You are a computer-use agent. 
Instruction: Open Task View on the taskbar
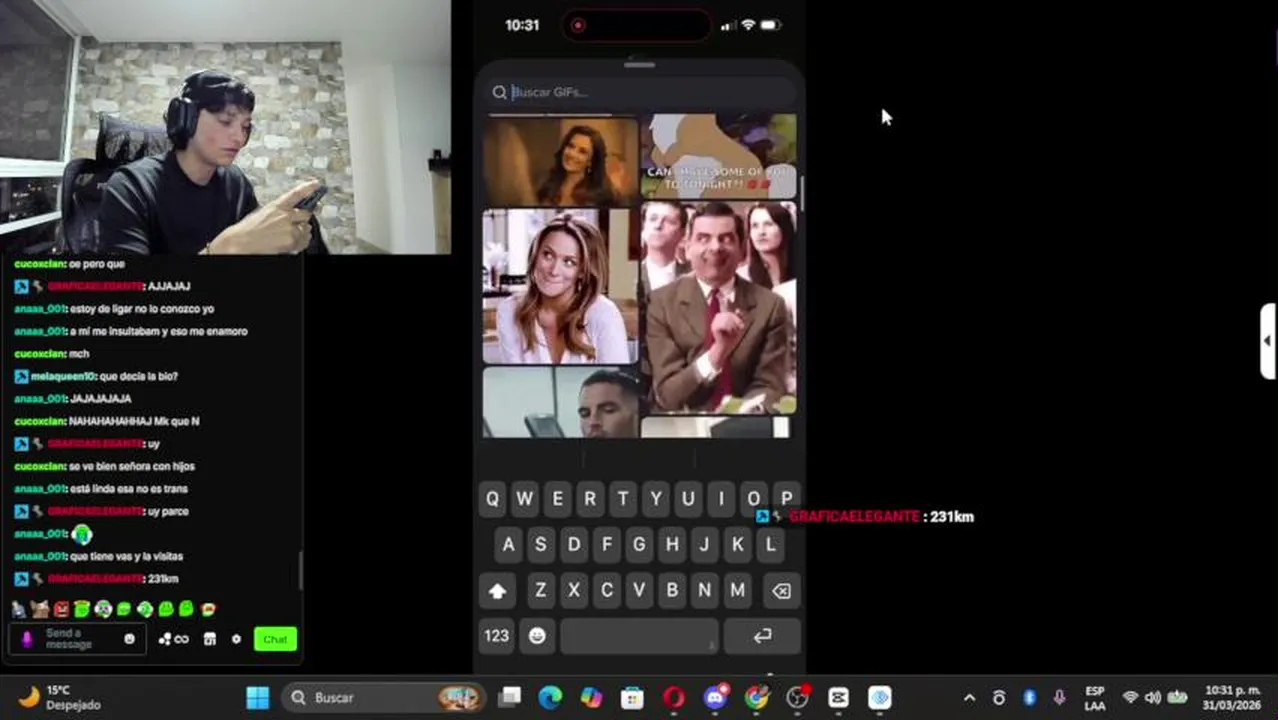tap(511, 697)
